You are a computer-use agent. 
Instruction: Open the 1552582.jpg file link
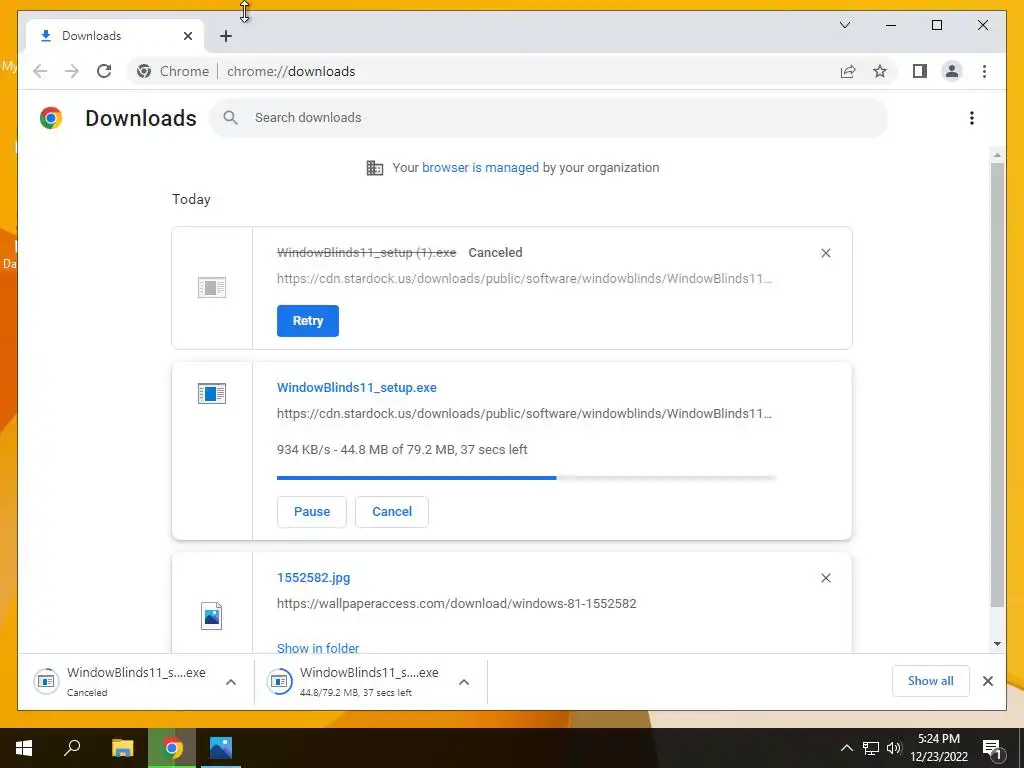click(x=313, y=577)
